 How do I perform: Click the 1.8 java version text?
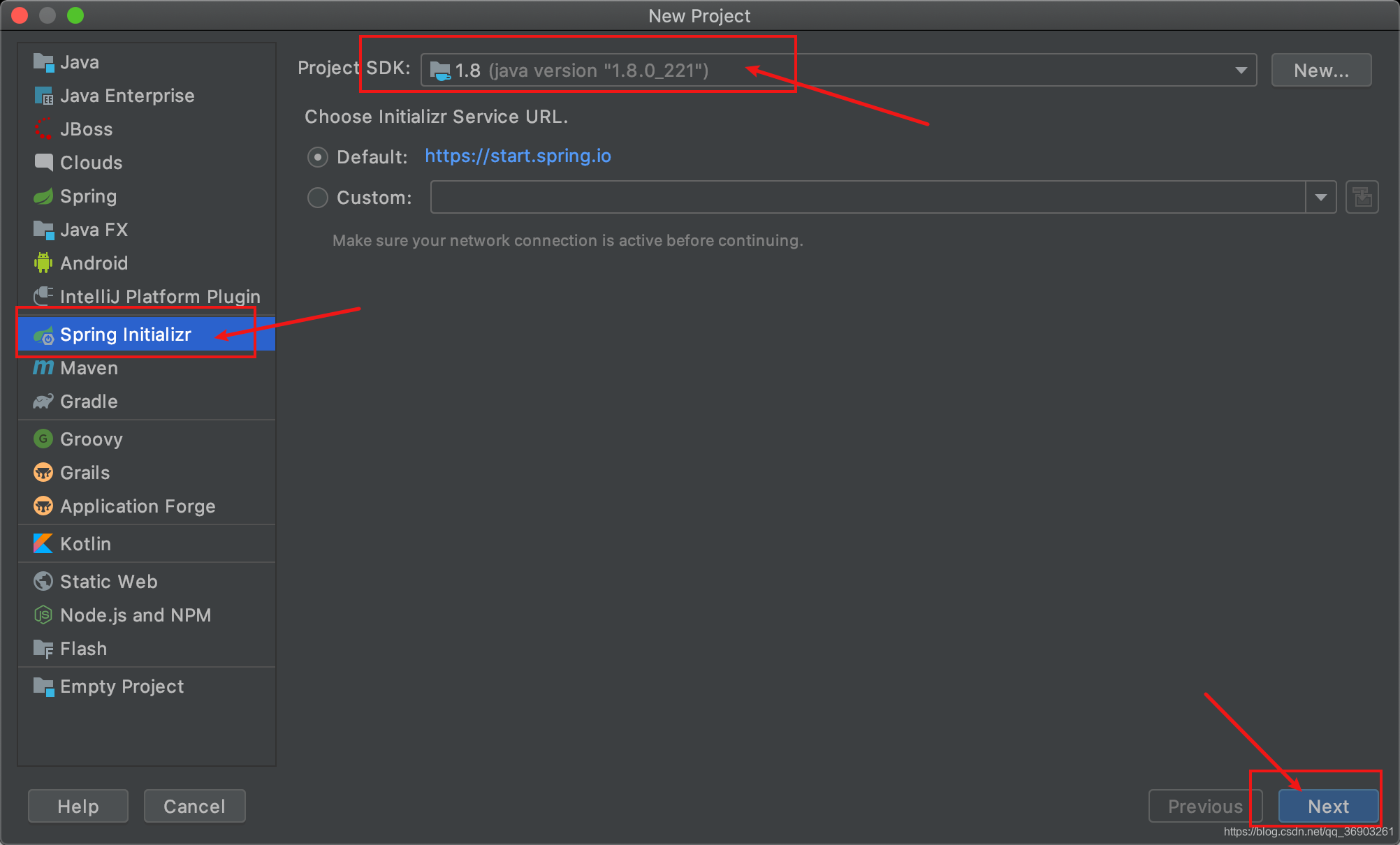(x=582, y=71)
